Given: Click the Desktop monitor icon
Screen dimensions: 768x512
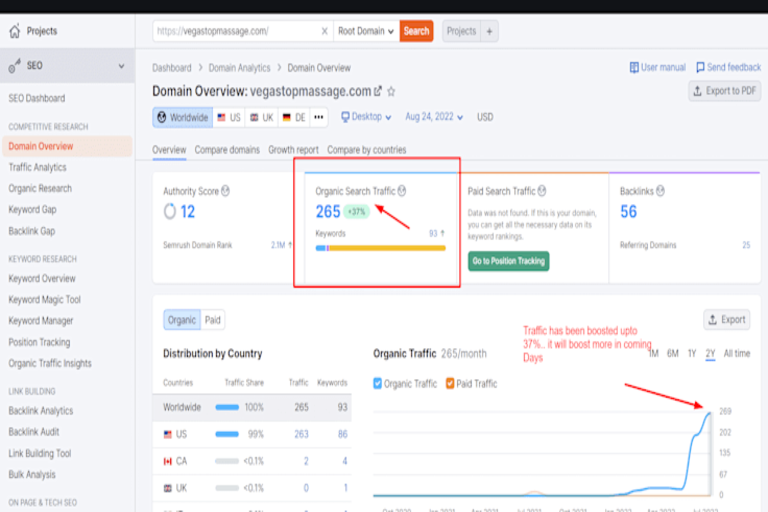Looking at the screenshot, I should pyautogui.click(x=345, y=117).
